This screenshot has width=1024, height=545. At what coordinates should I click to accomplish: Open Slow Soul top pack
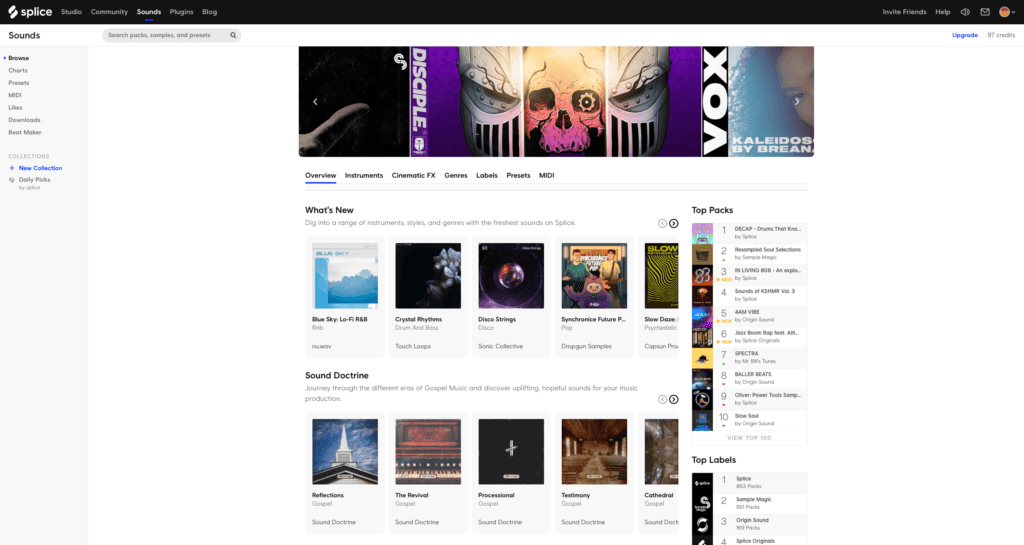[x=749, y=420]
